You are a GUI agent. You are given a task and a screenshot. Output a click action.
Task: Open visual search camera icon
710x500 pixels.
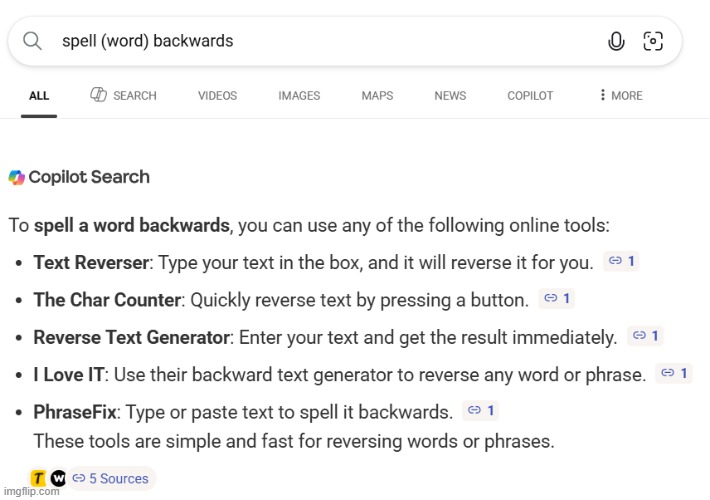click(653, 41)
